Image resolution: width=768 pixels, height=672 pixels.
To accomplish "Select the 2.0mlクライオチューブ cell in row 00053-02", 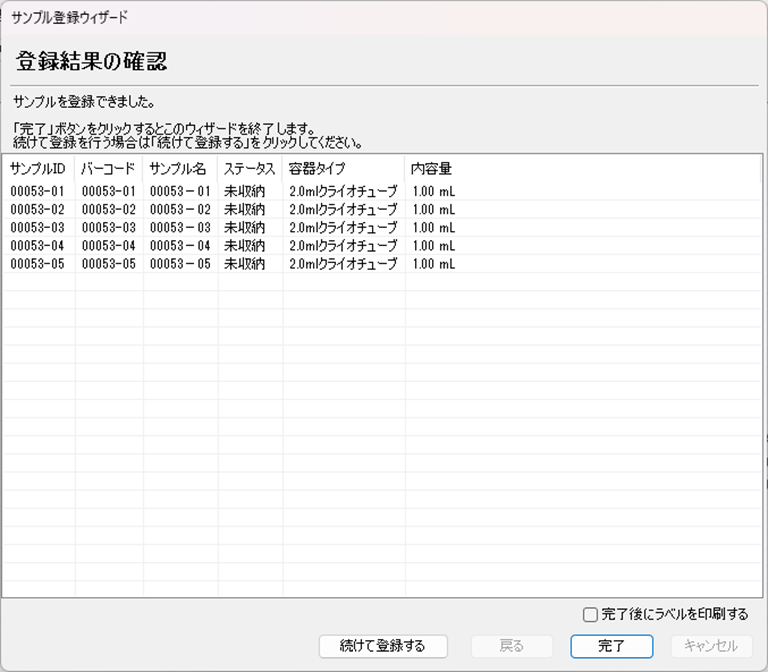I will pos(343,209).
